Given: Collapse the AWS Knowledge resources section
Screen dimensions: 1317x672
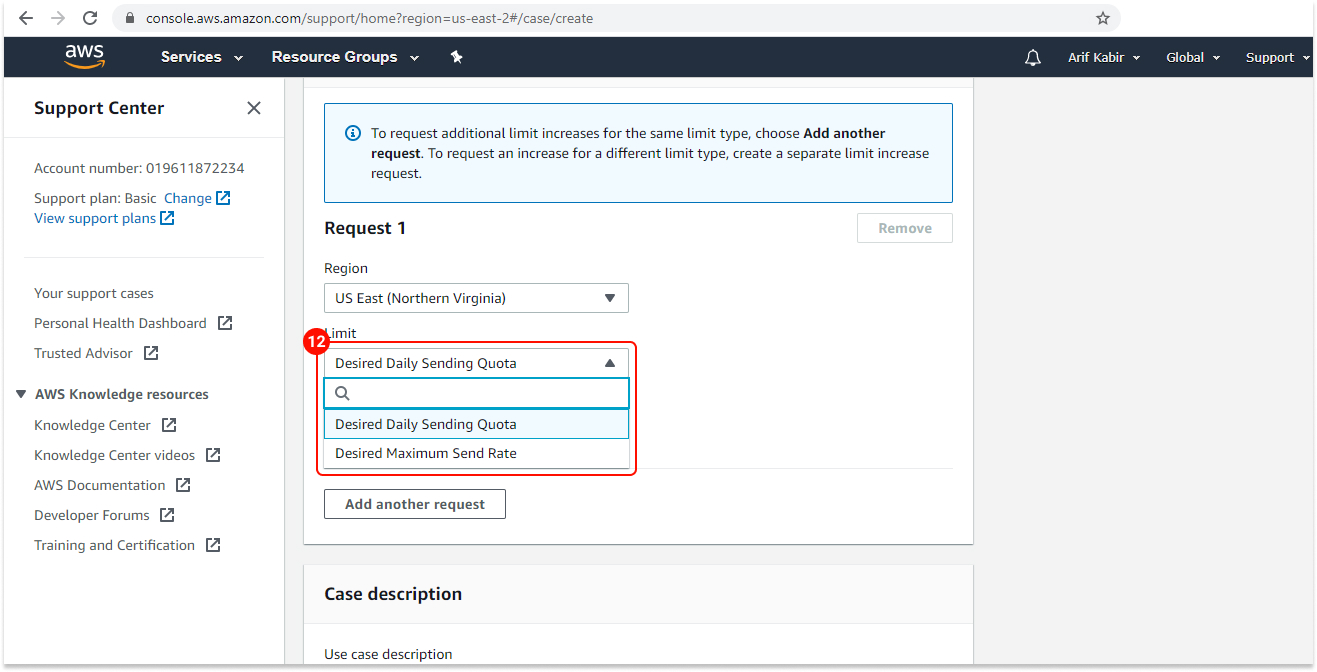Looking at the screenshot, I should [x=21, y=394].
